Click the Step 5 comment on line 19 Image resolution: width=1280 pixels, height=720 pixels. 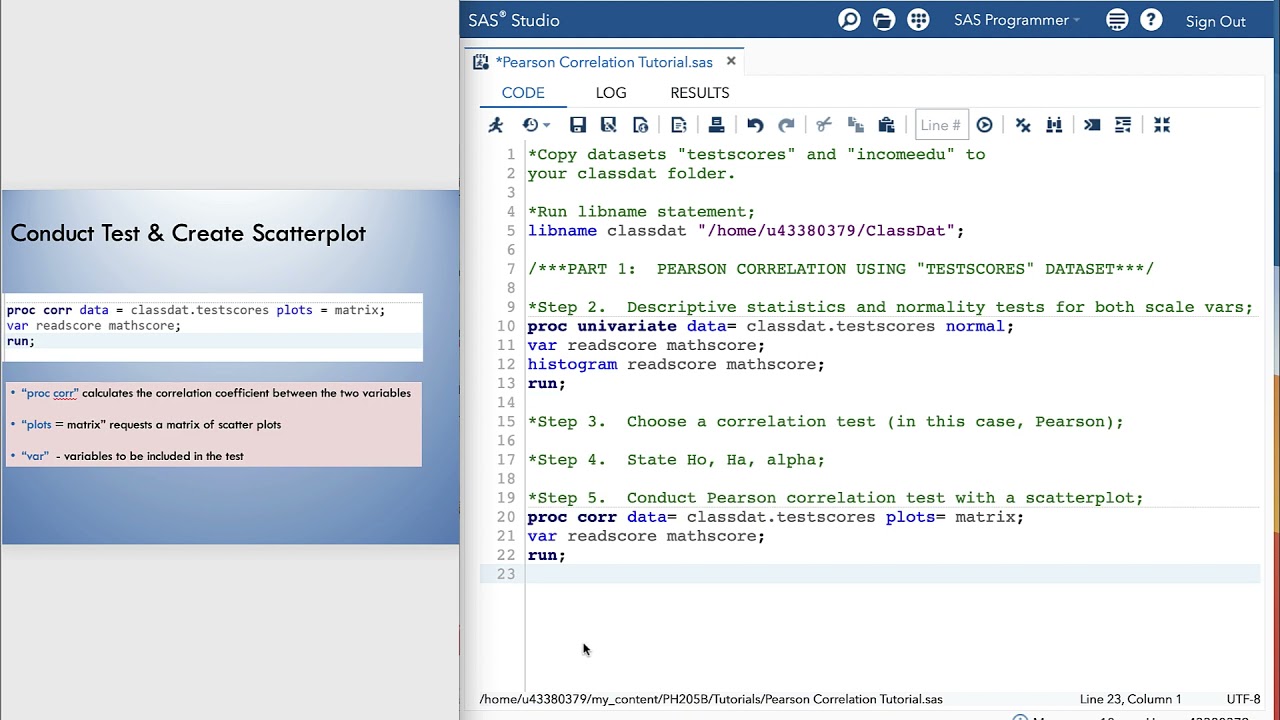click(x=835, y=498)
